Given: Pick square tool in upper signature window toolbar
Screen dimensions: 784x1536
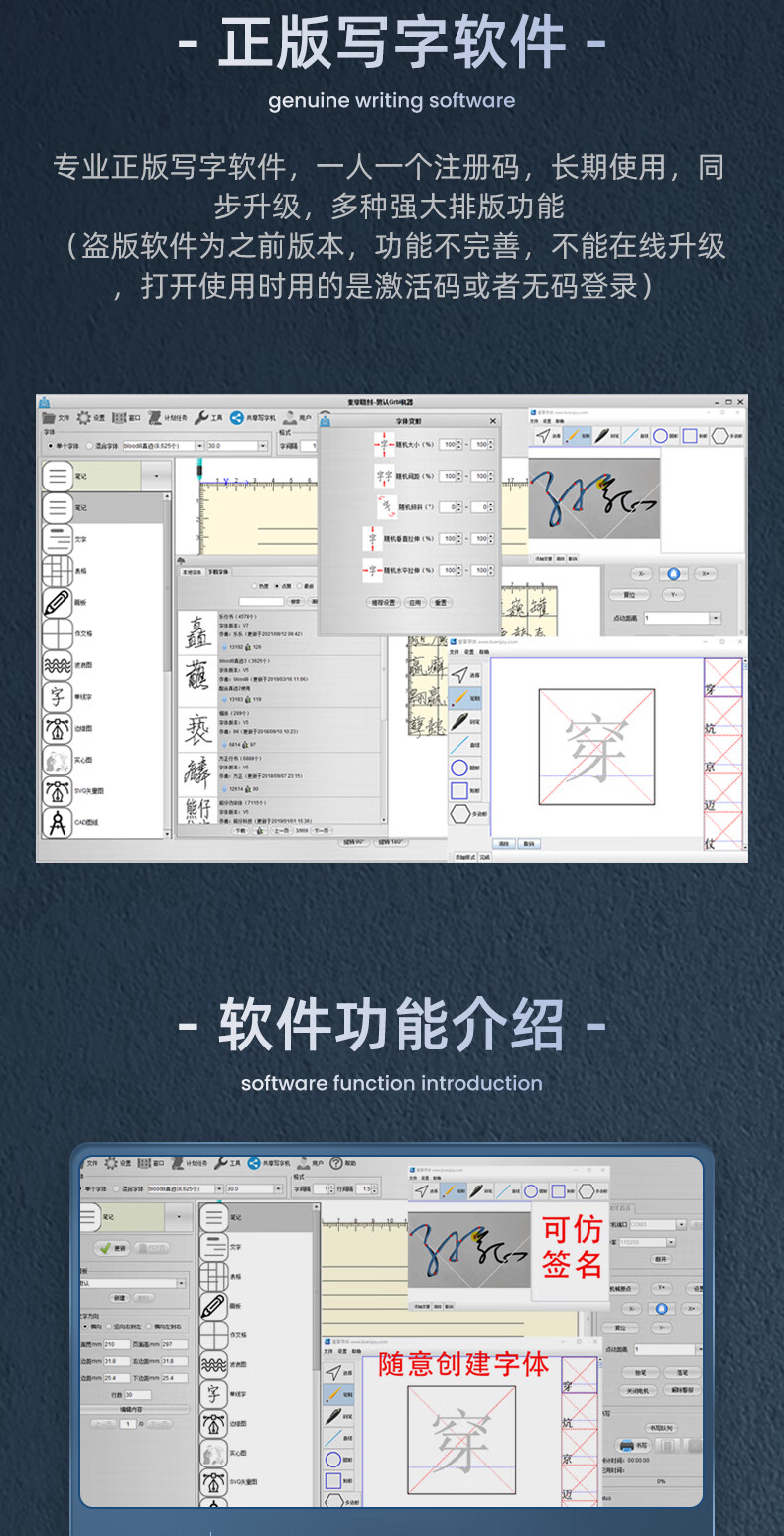Looking at the screenshot, I should point(696,436).
